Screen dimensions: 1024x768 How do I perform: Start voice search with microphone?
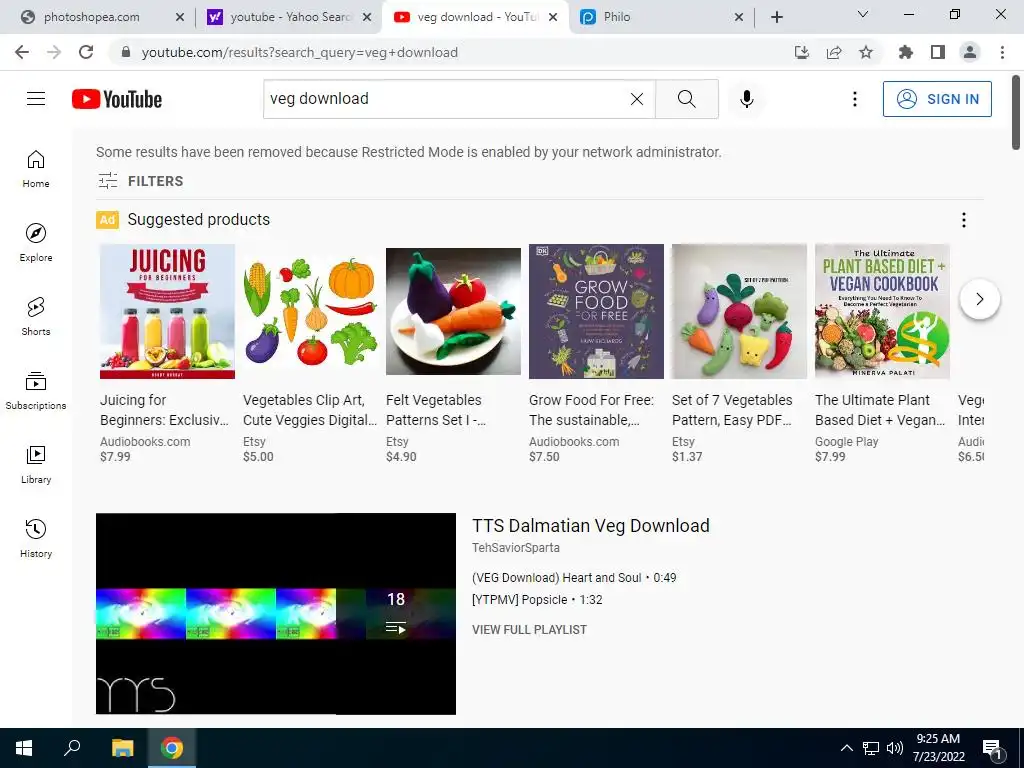746,99
